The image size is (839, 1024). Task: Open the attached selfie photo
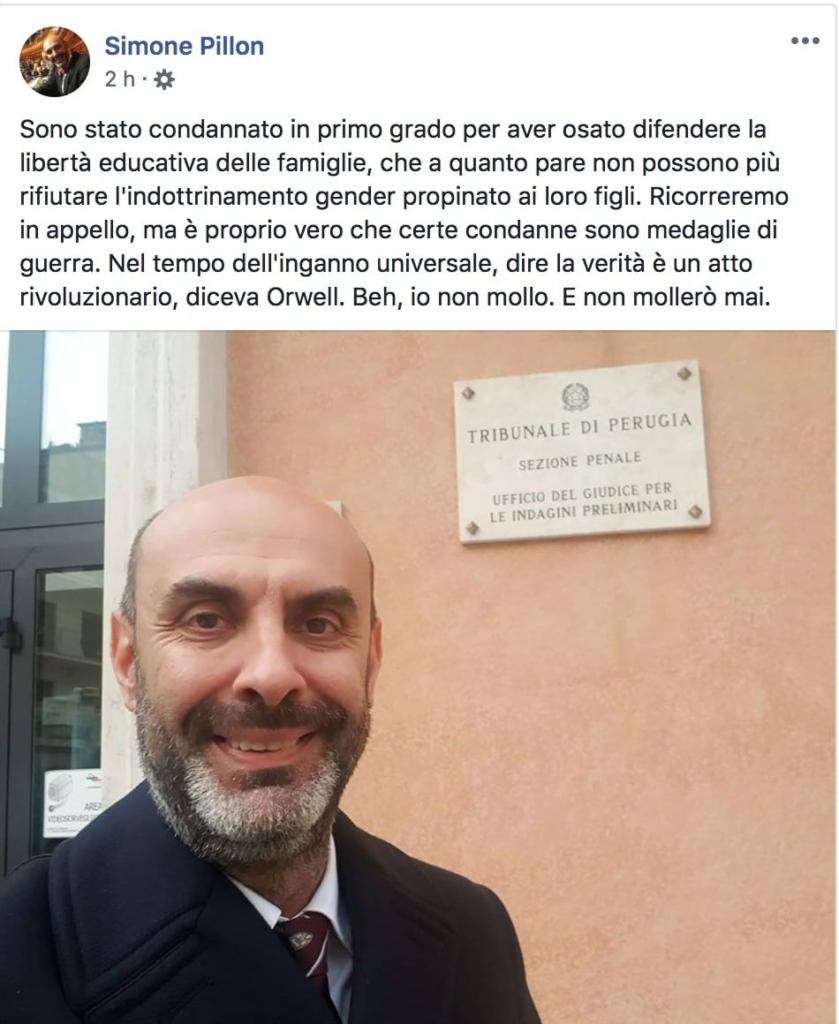(x=418, y=677)
